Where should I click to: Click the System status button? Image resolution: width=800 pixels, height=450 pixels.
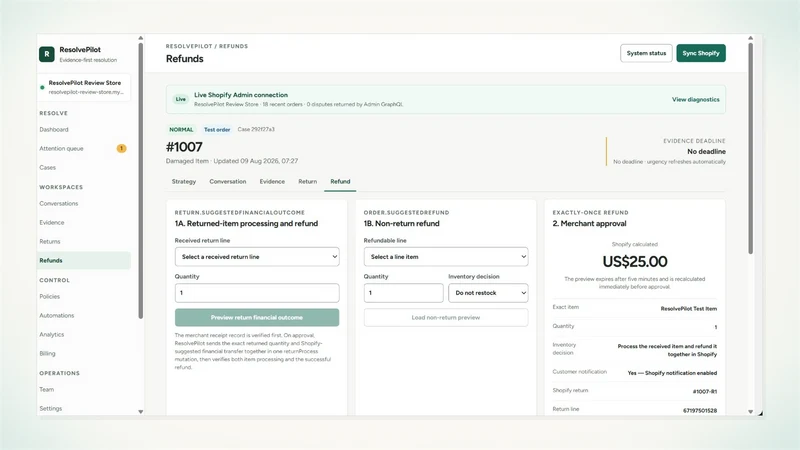(x=646, y=53)
